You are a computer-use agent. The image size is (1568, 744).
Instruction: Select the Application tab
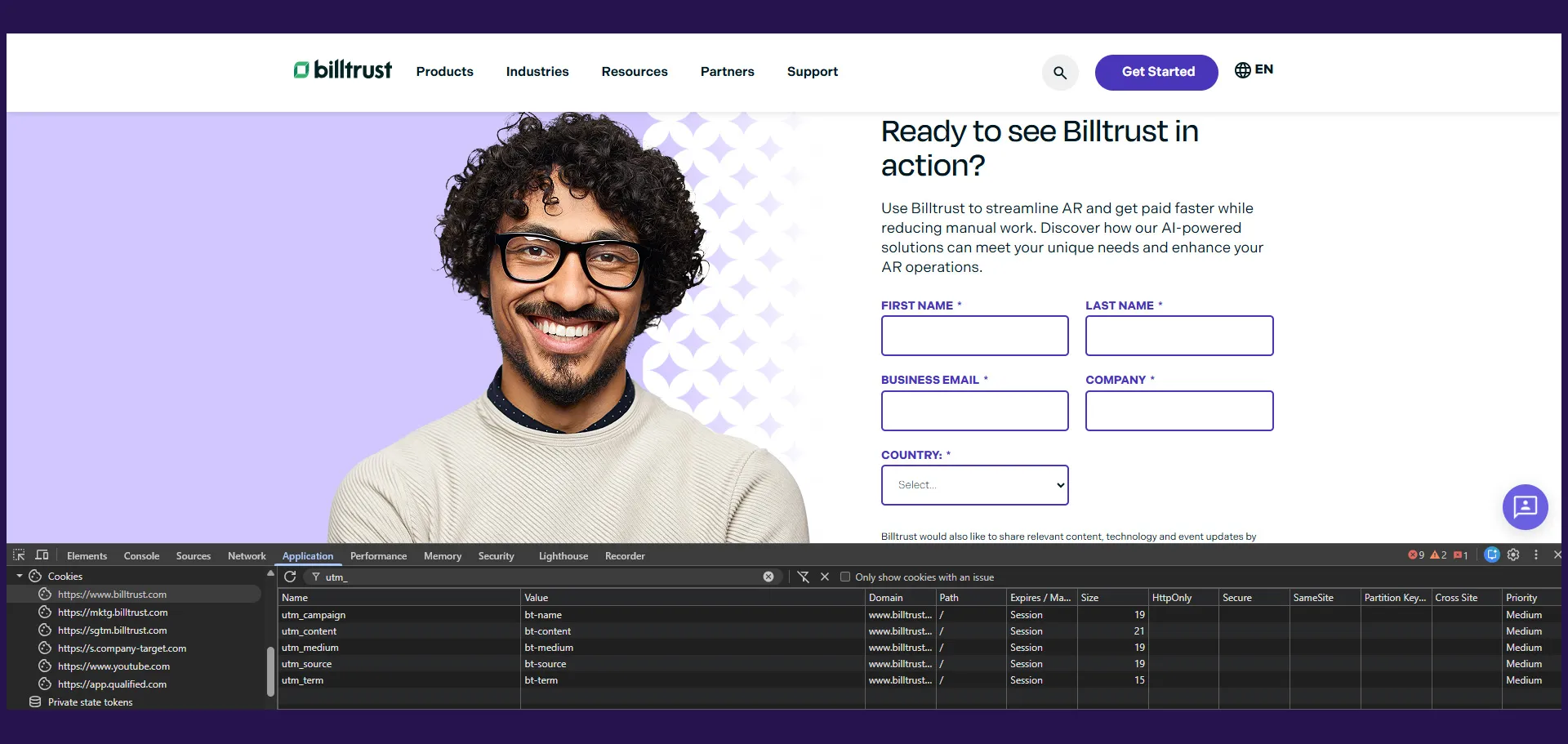tap(308, 556)
